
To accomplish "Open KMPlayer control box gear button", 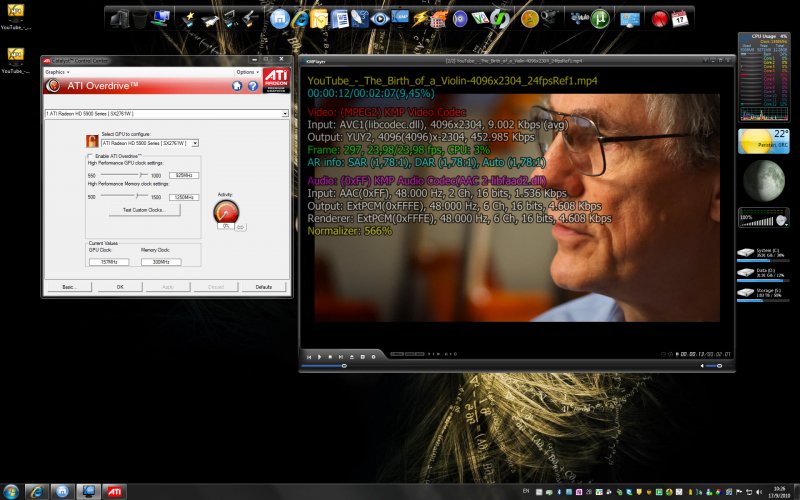I will pyautogui.click(x=373, y=357).
